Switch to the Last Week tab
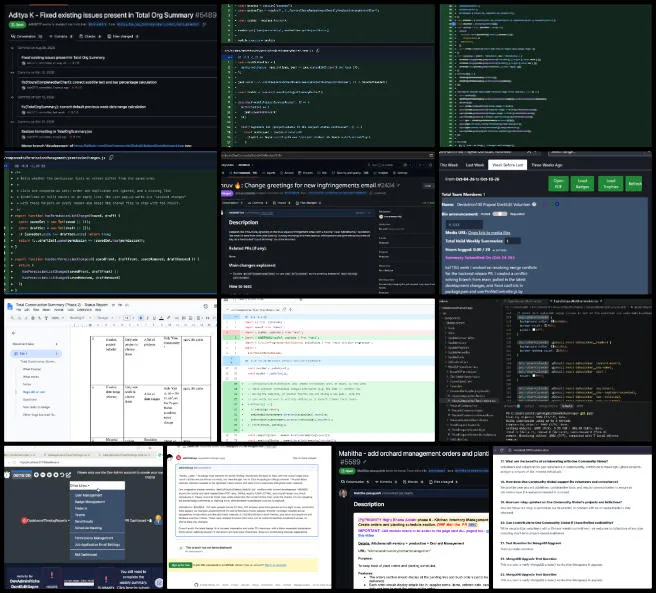This screenshot has height=593, width=656. click(x=475, y=165)
